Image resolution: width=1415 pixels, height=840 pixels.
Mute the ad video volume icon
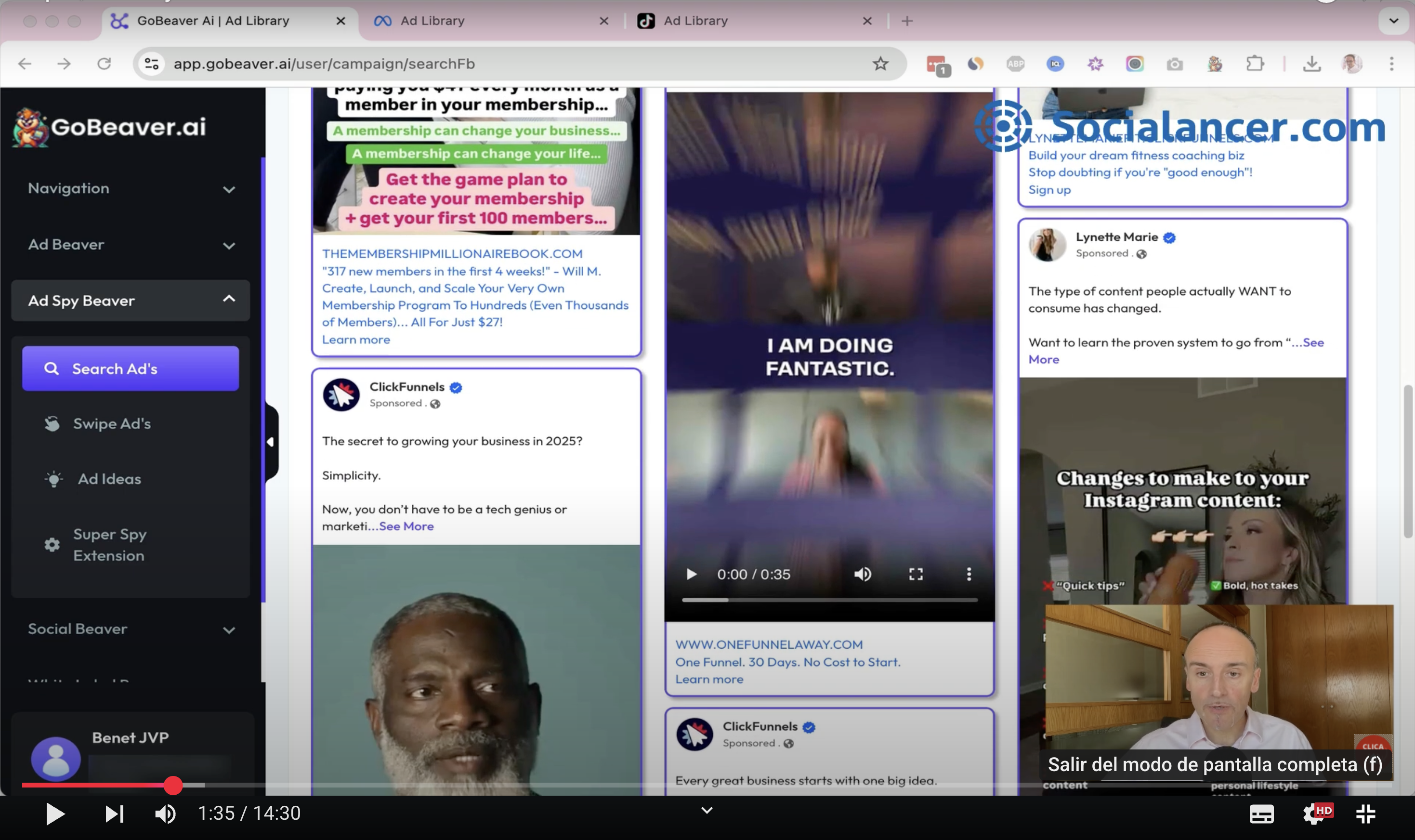pyautogui.click(x=863, y=575)
